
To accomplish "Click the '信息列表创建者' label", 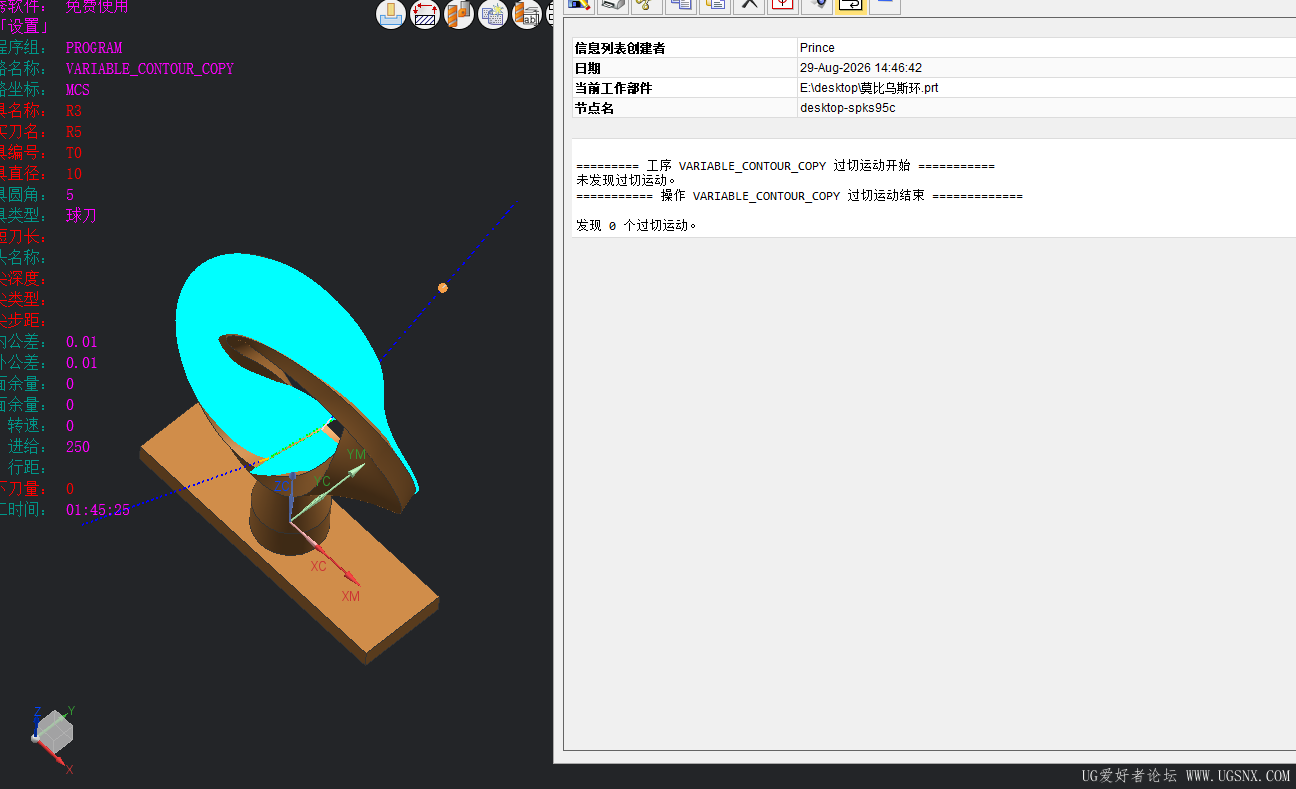I will [620, 48].
